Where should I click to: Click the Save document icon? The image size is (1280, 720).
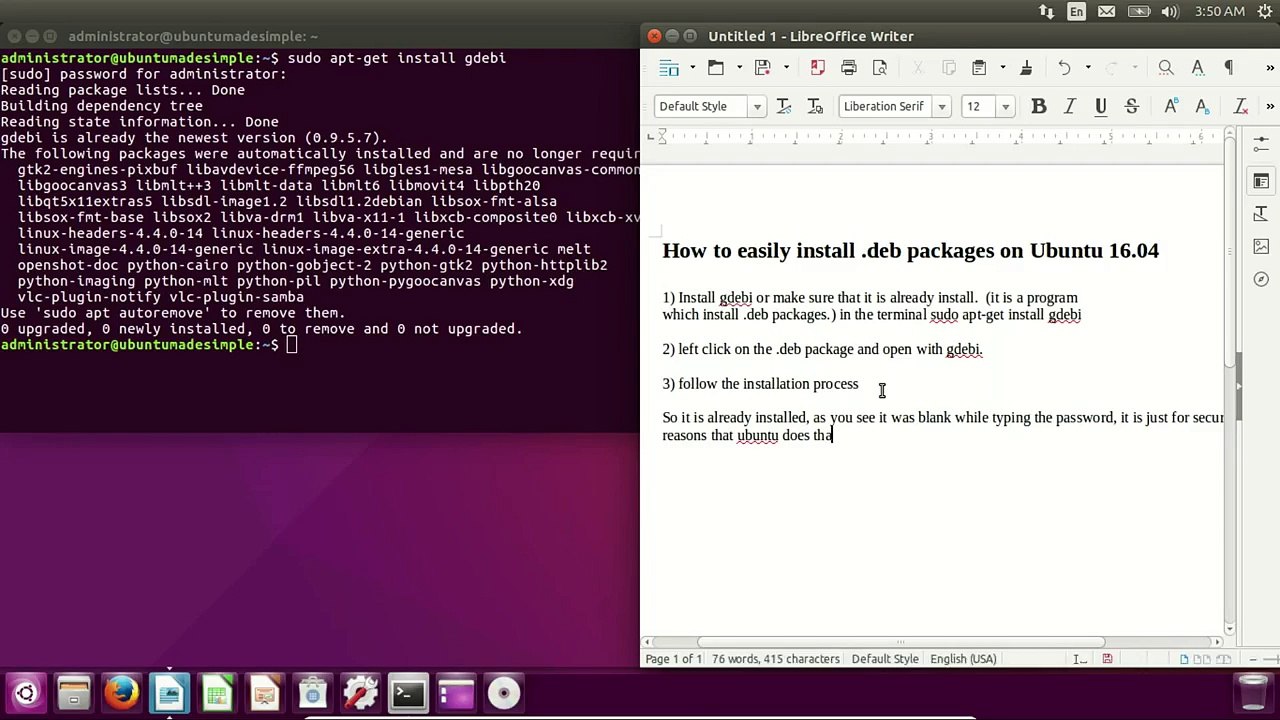(x=763, y=68)
